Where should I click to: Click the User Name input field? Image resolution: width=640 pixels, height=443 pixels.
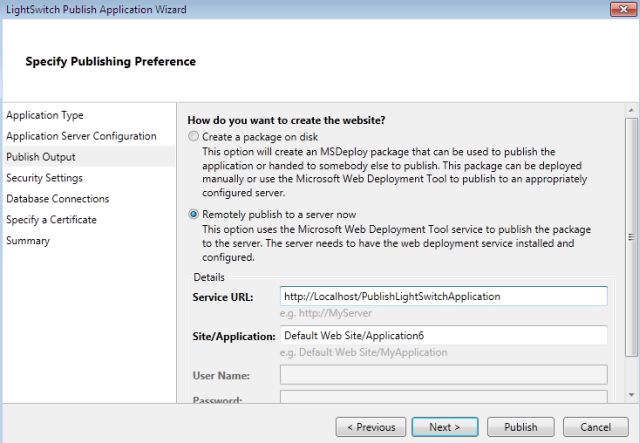(x=444, y=374)
